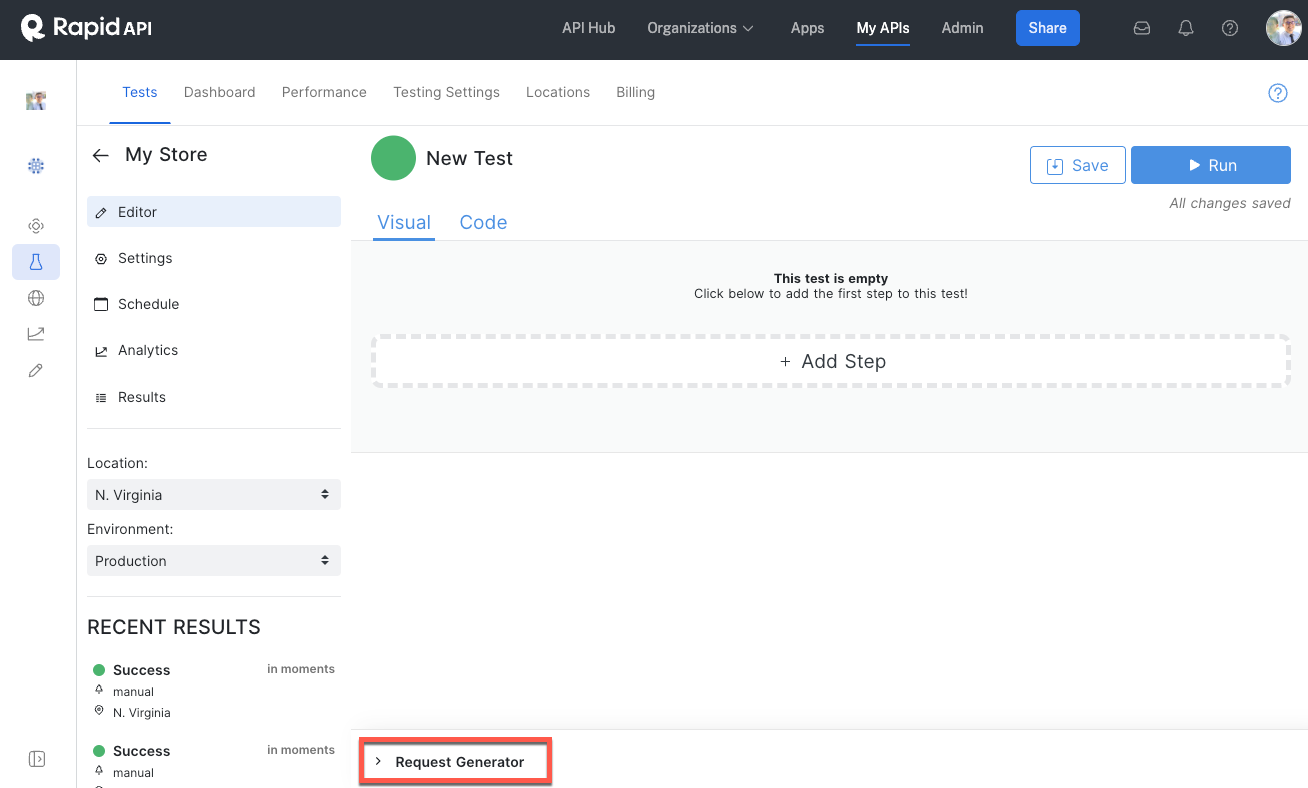Viewport: 1308px width, 788px height.
Task: Open the hub gear icon in sidebar
Action: tap(36, 166)
